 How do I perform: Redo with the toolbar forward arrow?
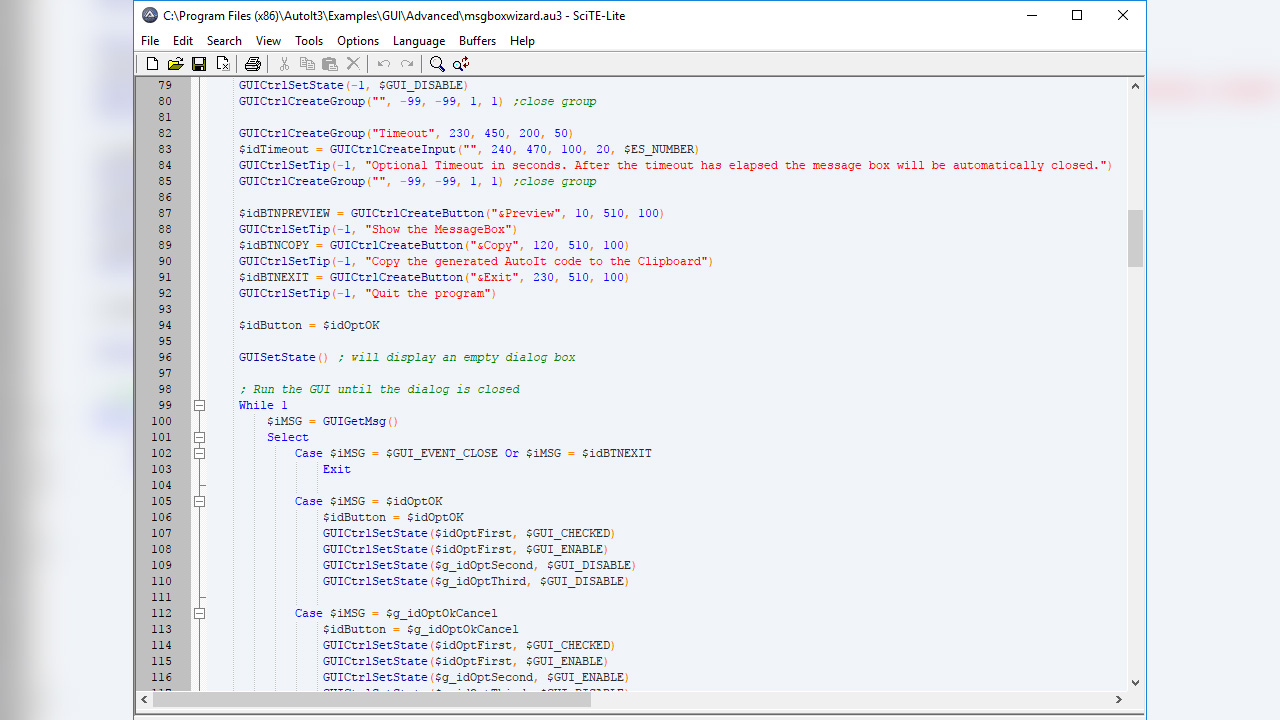407,64
